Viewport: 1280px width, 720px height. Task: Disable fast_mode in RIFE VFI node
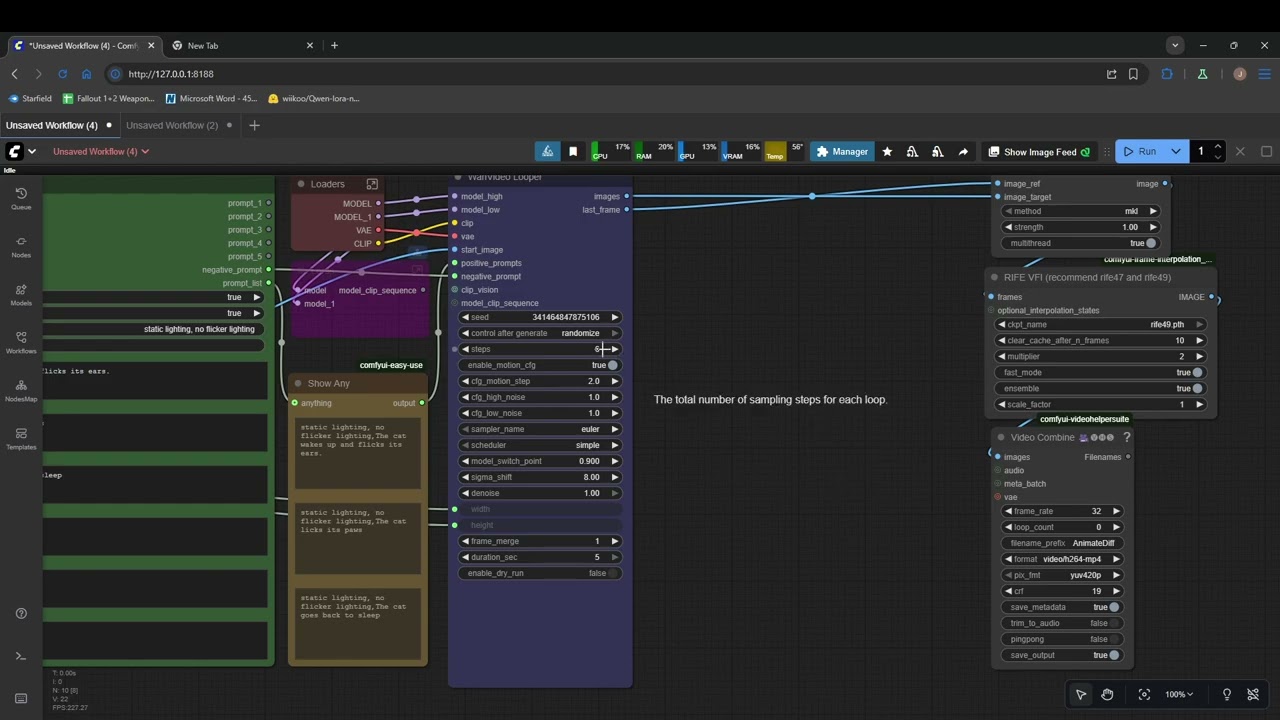coord(1196,372)
